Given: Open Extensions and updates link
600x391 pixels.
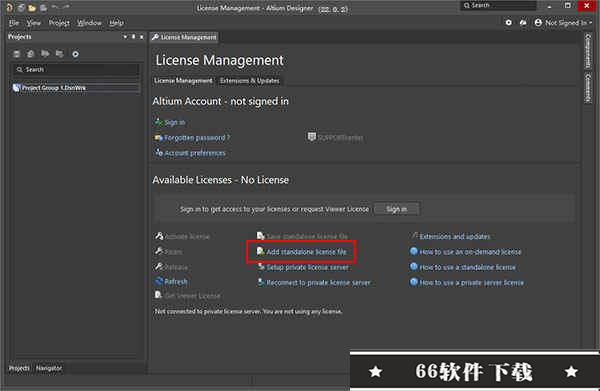Looking at the screenshot, I should pos(450,236).
